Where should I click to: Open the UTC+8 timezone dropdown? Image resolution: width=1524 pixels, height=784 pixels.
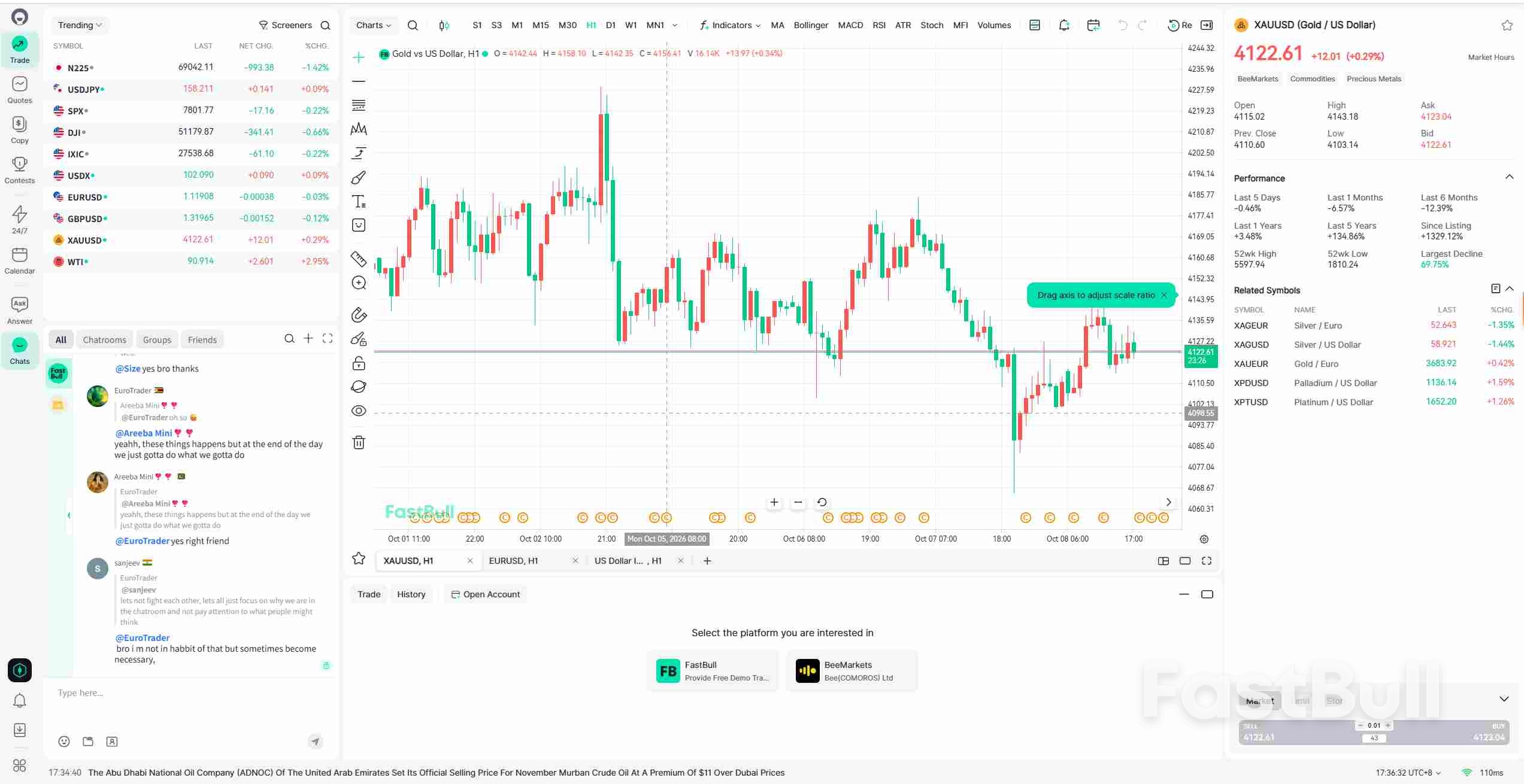[1408, 773]
